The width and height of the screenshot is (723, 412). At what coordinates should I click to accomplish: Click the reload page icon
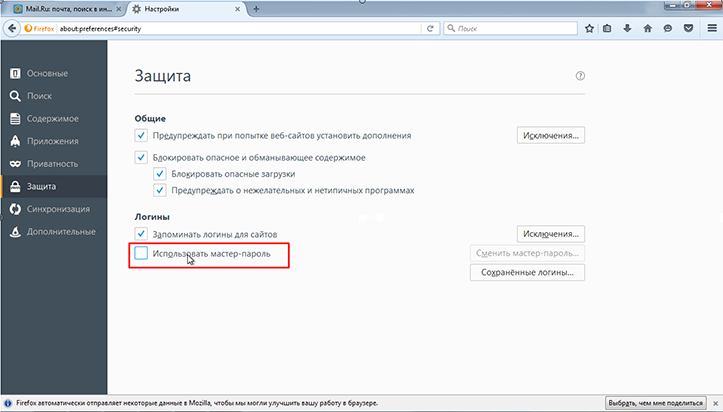pyautogui.click(x=430, y=28)
